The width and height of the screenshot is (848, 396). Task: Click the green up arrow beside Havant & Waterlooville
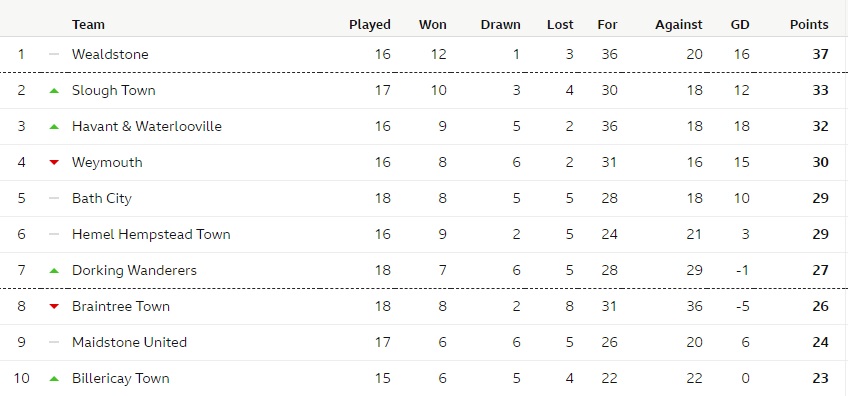pos(54,127)
